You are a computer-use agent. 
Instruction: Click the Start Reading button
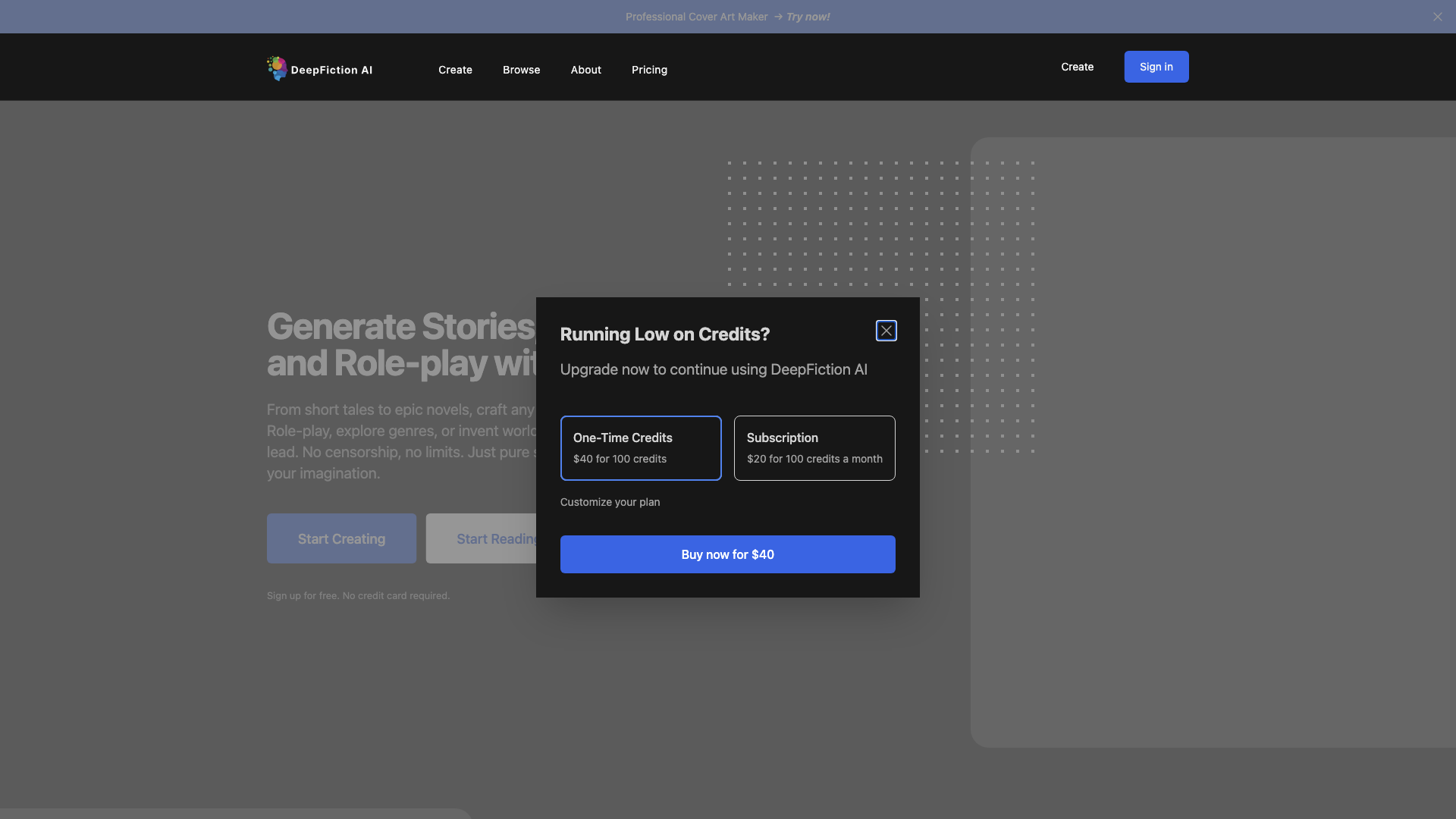point(481,538)
